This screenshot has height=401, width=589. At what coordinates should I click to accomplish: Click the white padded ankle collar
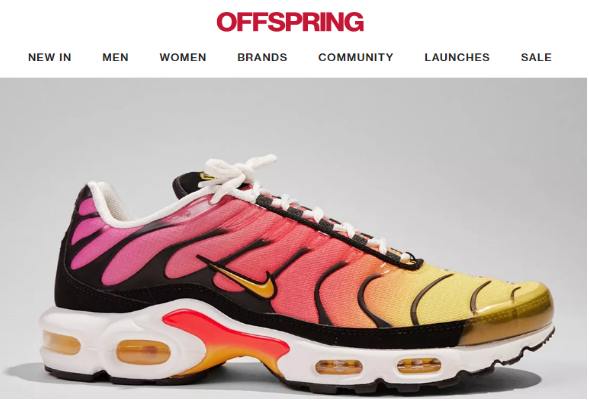click(113, 207)
